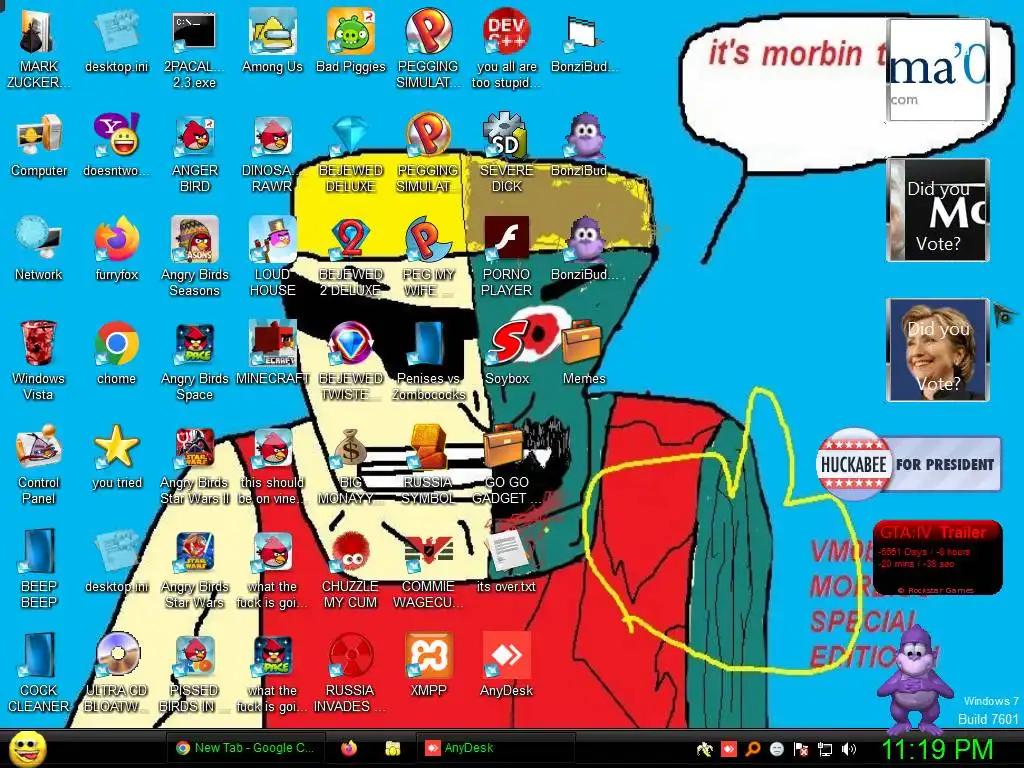
Task: Click the orange magnifier tray icon
Action: pyautogui.click(x=753, y=749)
